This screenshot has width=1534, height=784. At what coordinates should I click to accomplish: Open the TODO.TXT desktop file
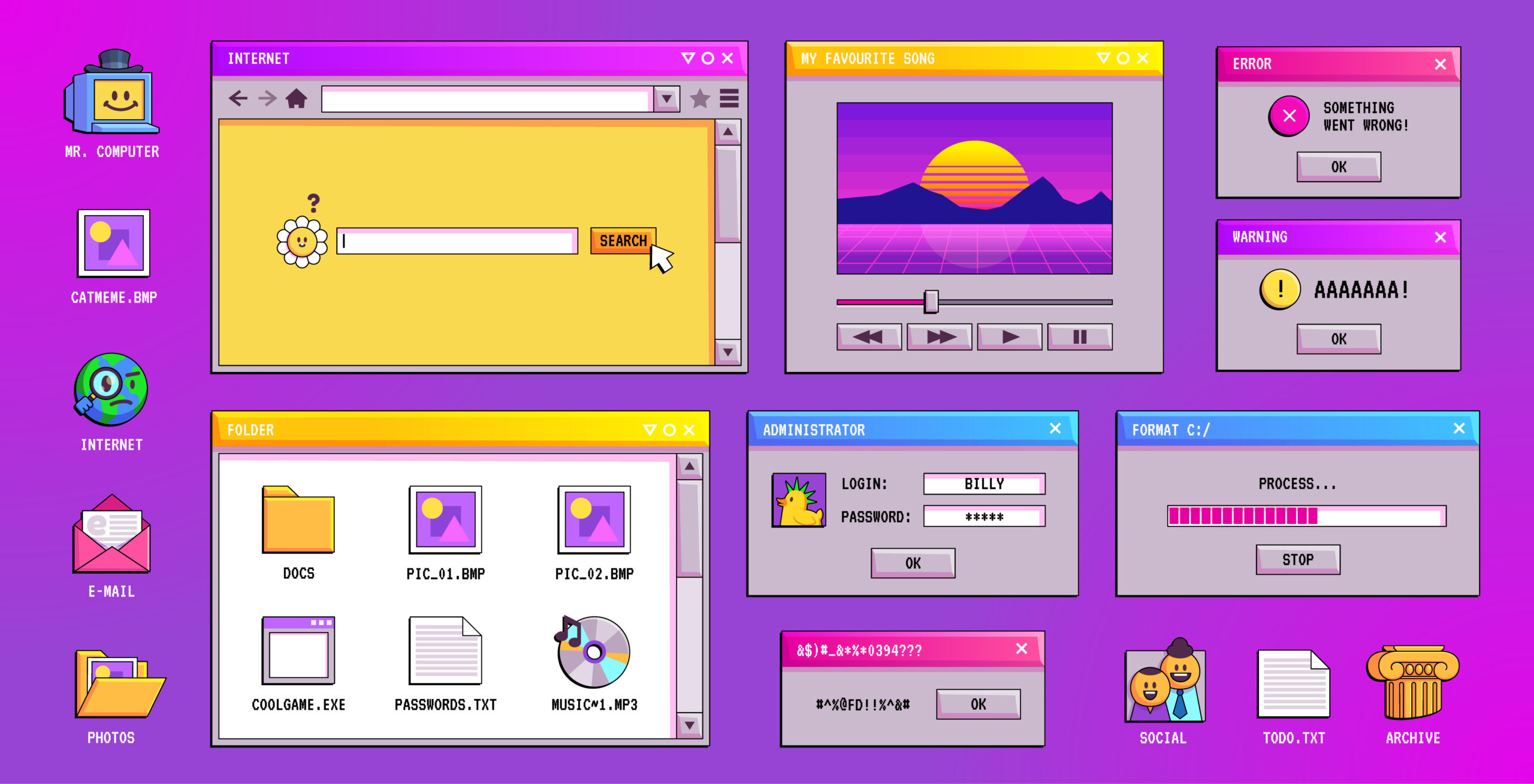[1294, 684]
